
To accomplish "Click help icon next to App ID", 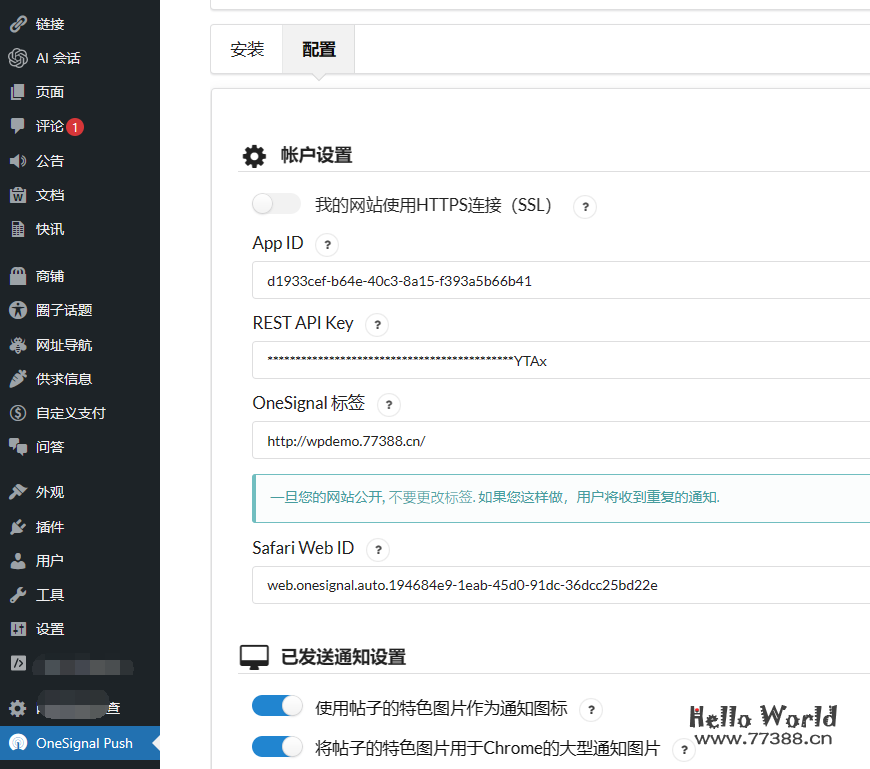I will 327,245.
